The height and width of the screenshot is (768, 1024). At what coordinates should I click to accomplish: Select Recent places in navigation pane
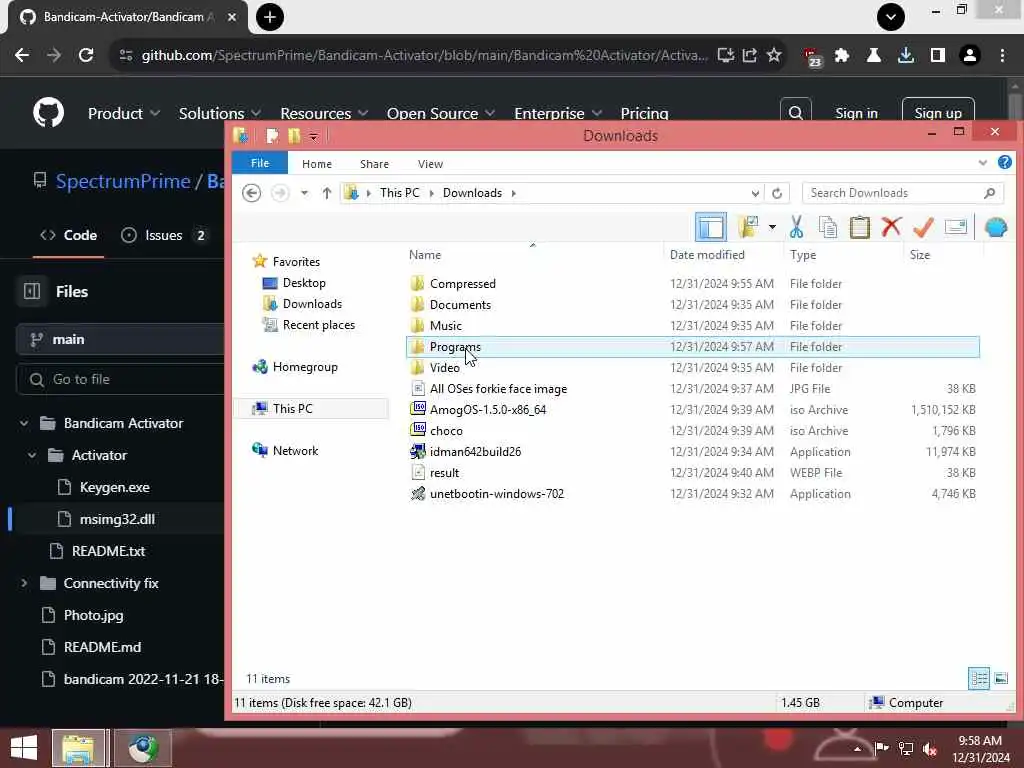tap(319, 325)
